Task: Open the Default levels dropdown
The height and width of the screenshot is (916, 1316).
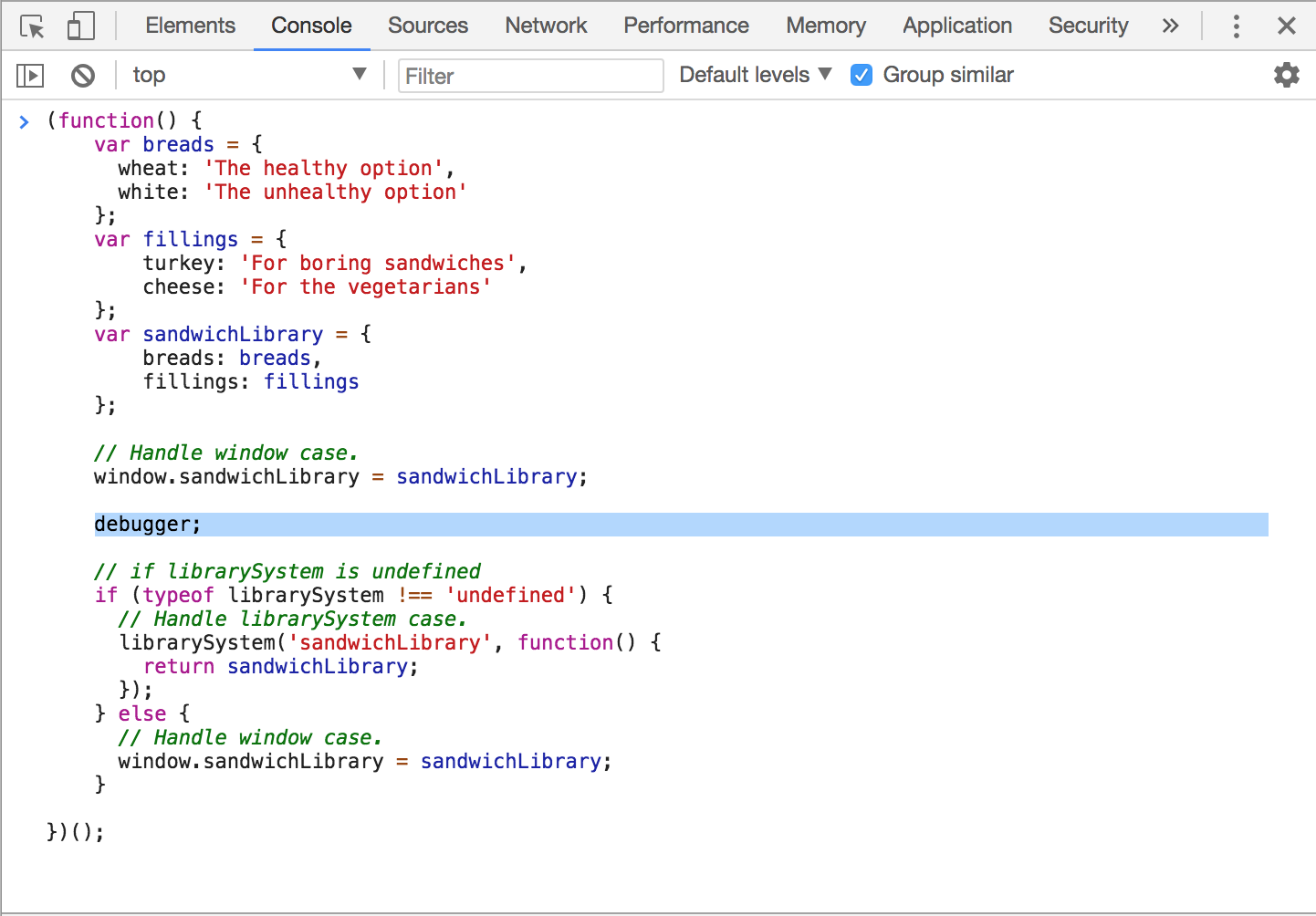Action: (756, 75)
